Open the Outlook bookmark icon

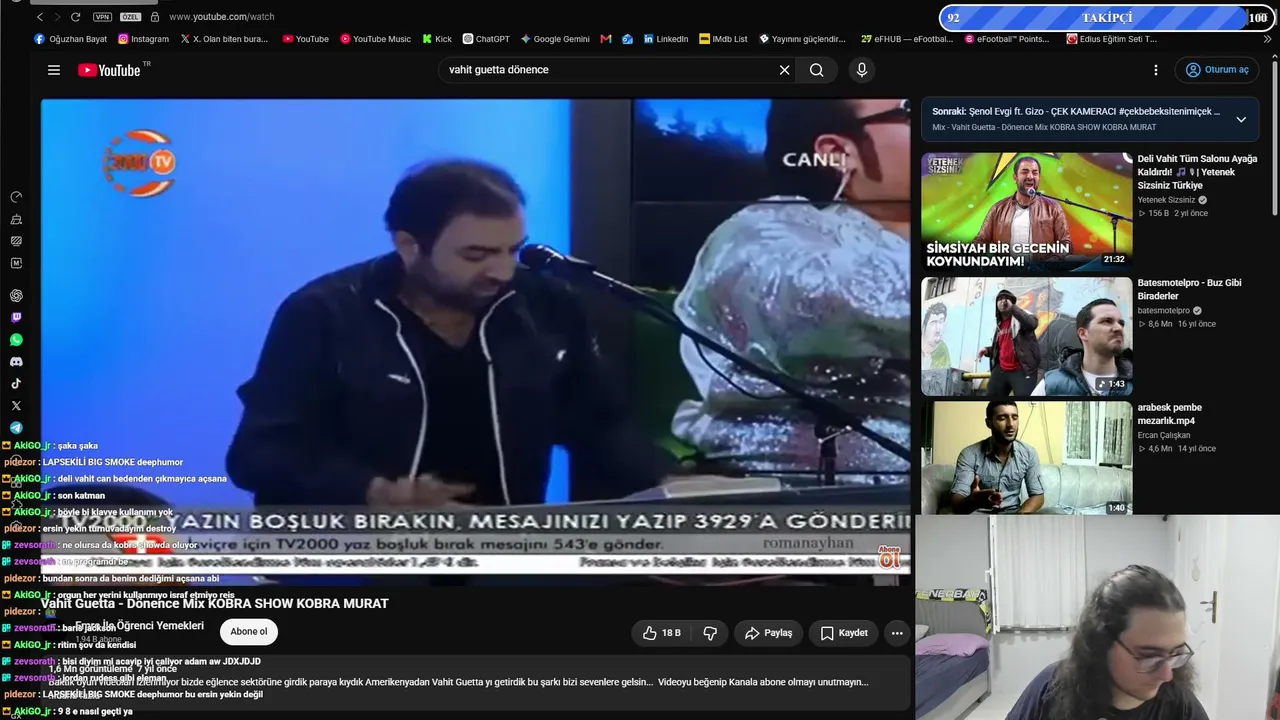click(x=627, y=39)
